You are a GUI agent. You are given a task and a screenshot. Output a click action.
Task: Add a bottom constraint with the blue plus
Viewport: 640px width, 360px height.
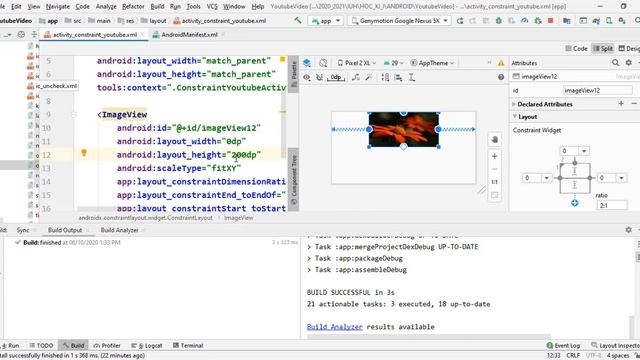pyautogui.click(x=575, y=203)
